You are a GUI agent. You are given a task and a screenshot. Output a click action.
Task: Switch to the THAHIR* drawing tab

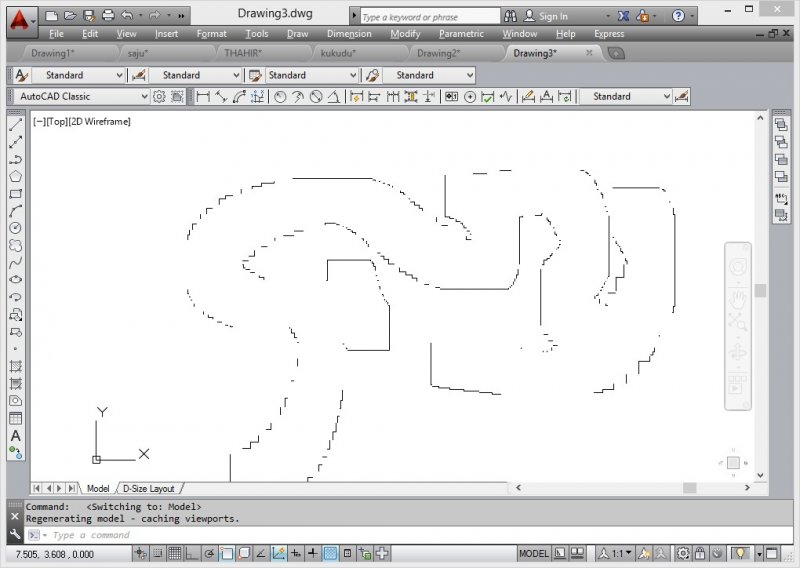pyautogui.click(x=243, y=53)
